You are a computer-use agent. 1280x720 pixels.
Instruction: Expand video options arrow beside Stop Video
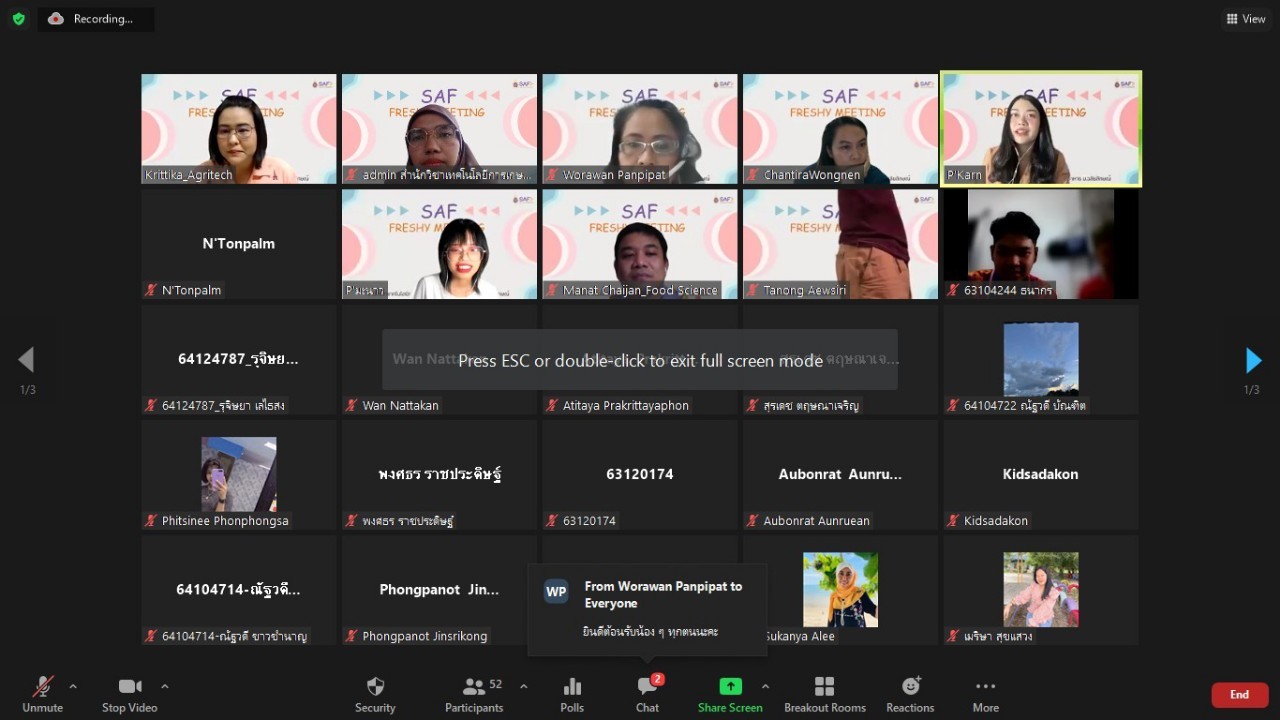165,686
